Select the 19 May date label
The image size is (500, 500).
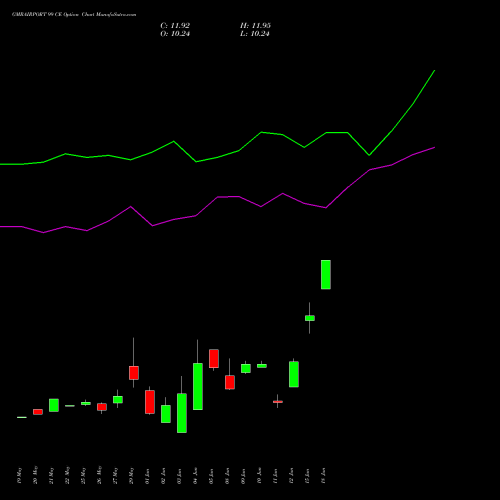click(19, 476)
